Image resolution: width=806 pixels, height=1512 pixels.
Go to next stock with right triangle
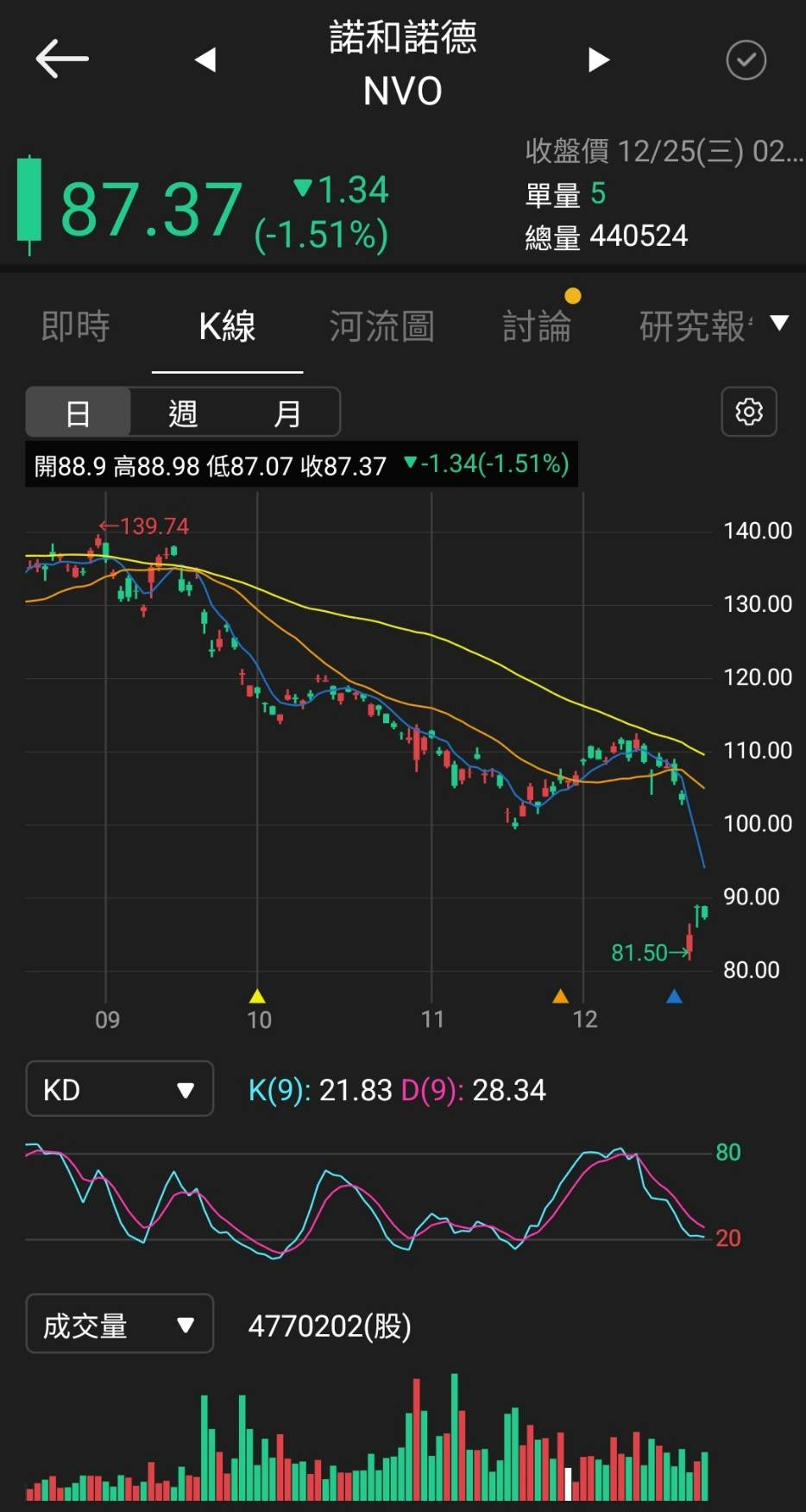599,60
